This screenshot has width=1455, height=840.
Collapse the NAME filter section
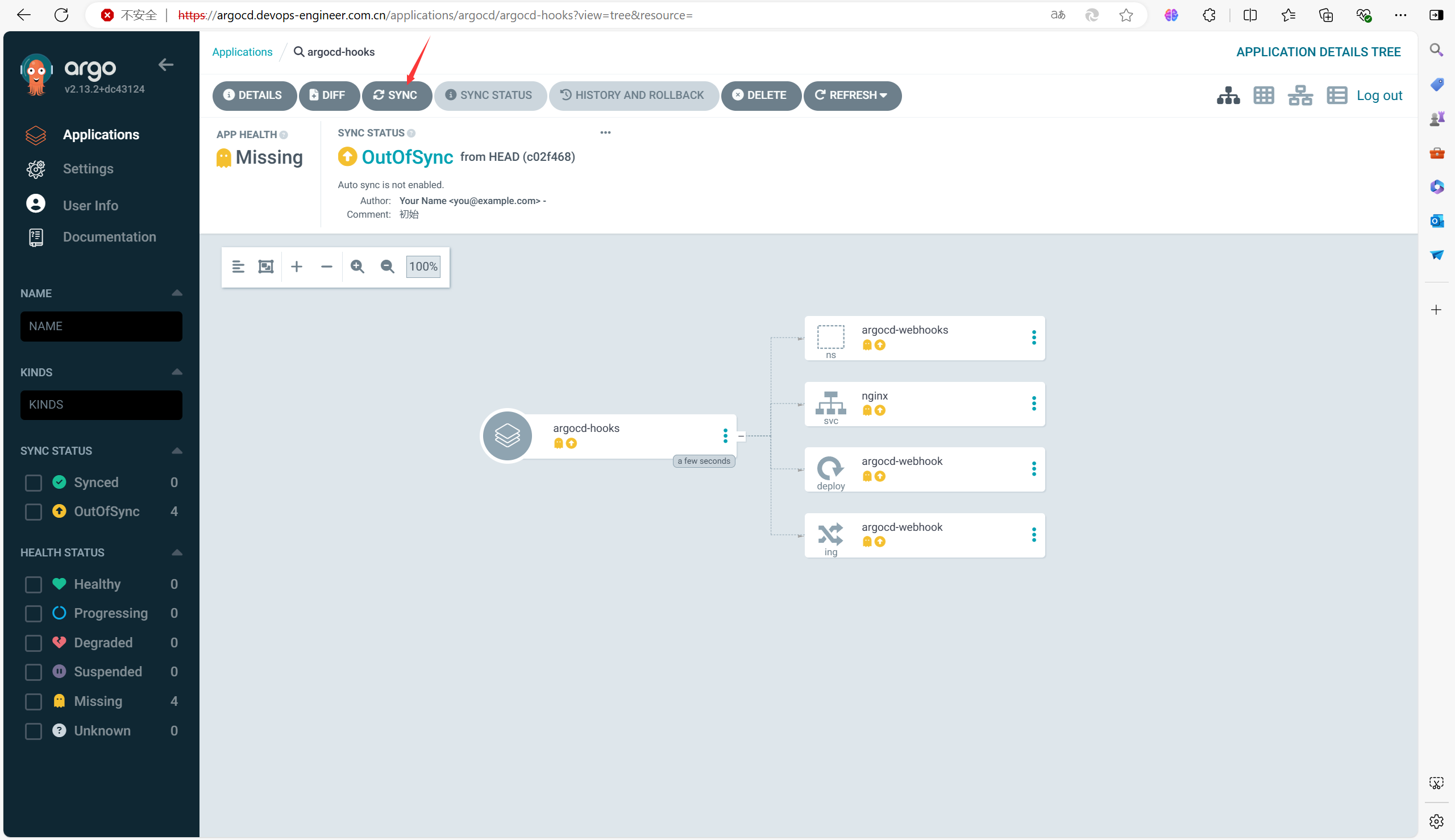(177, 293)
